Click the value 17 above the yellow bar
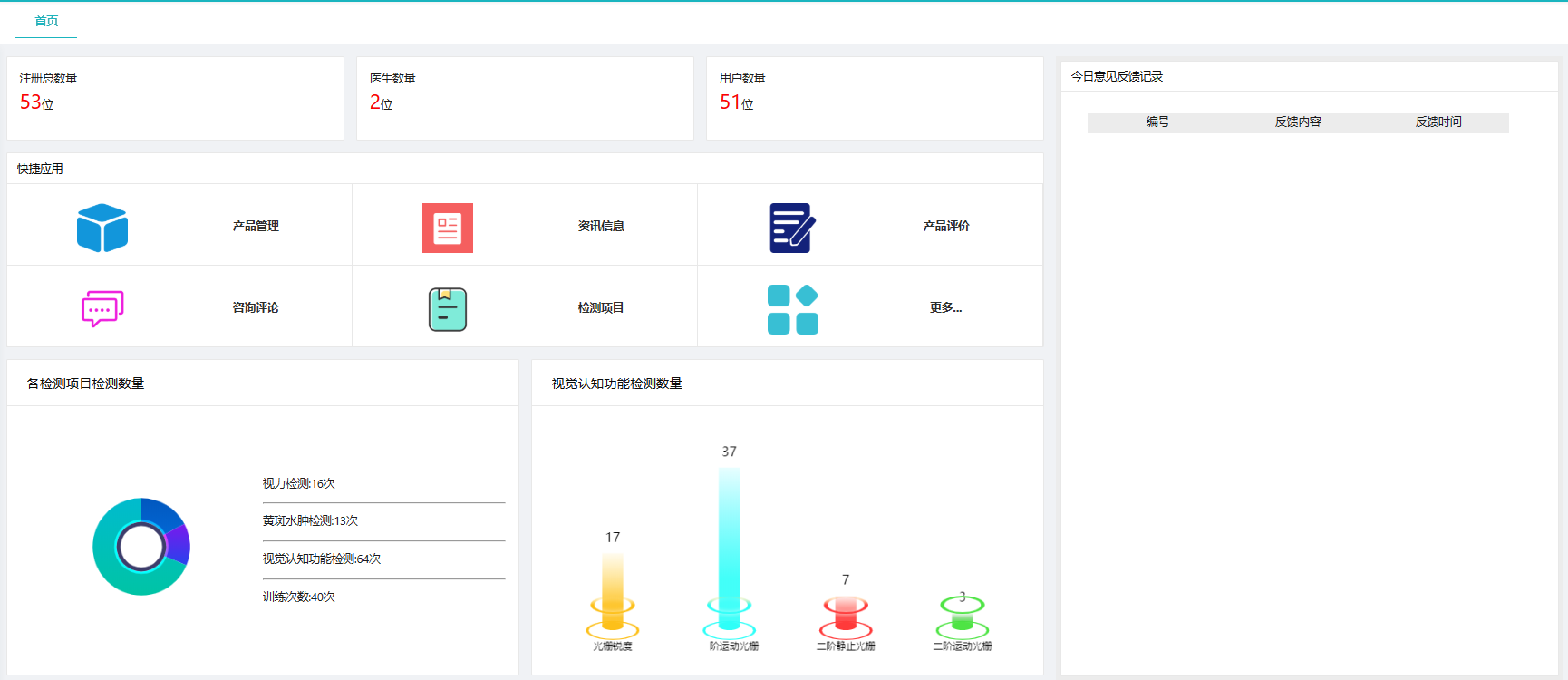1568x680 pixels. [613, 538]
